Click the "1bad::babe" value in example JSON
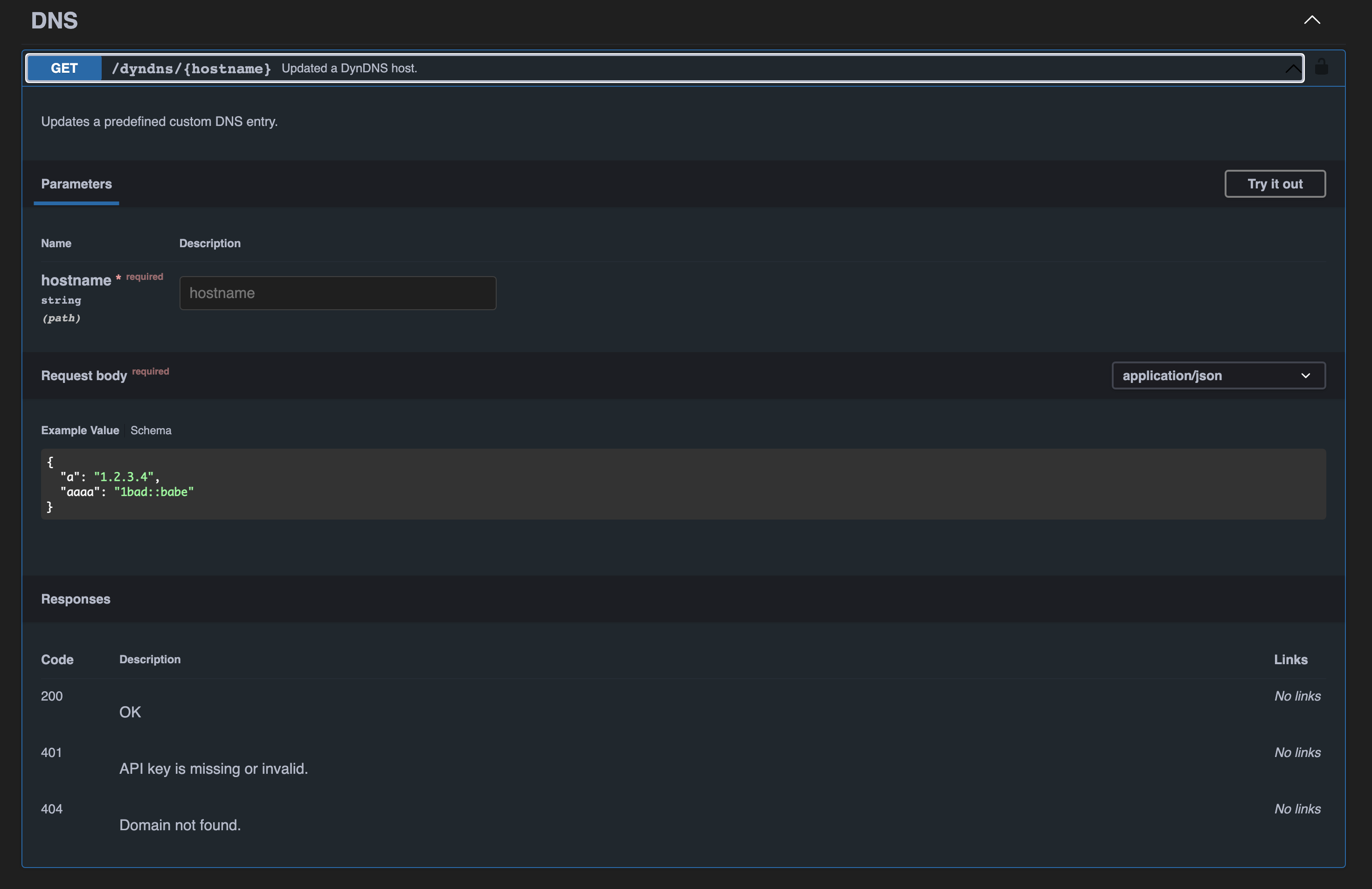The width and height of the screenshot is (1372, 889). 153,492
